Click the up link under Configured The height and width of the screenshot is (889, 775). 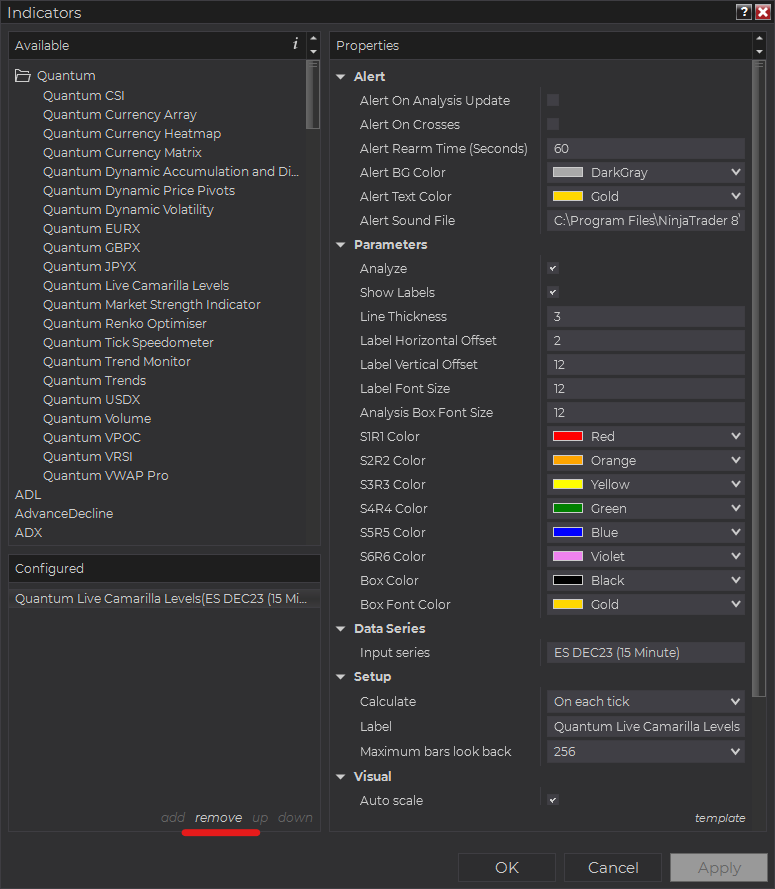click(x=260, y=818)
